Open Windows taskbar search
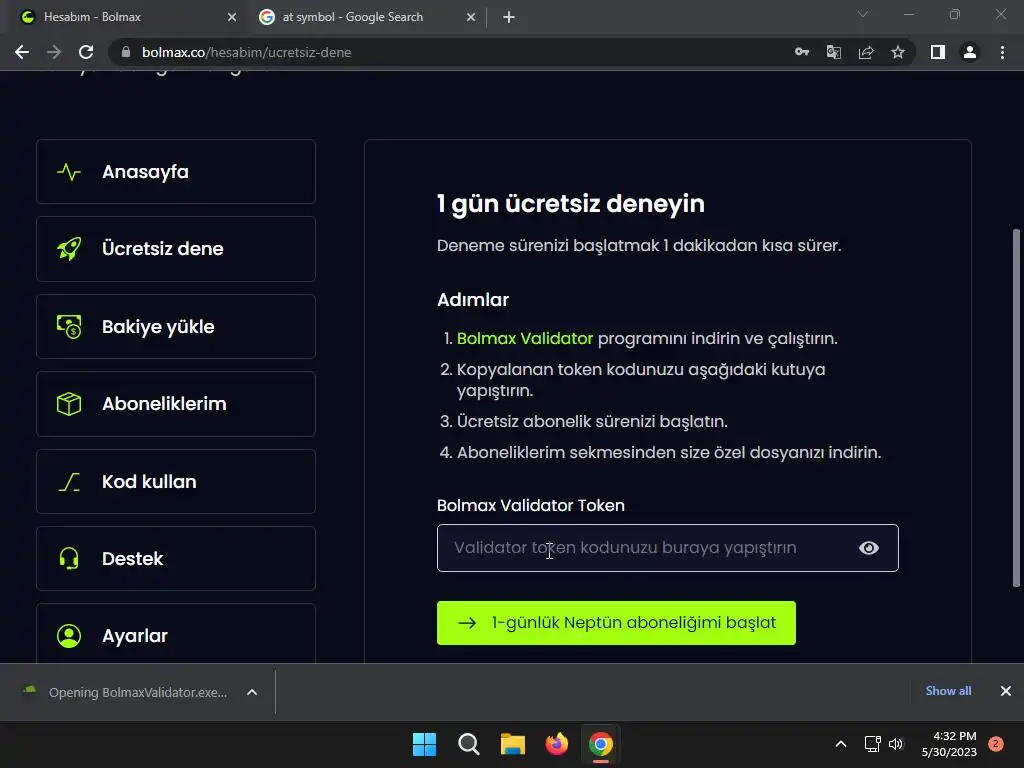This screenshot has height=768, width=1024. point(469,744)
